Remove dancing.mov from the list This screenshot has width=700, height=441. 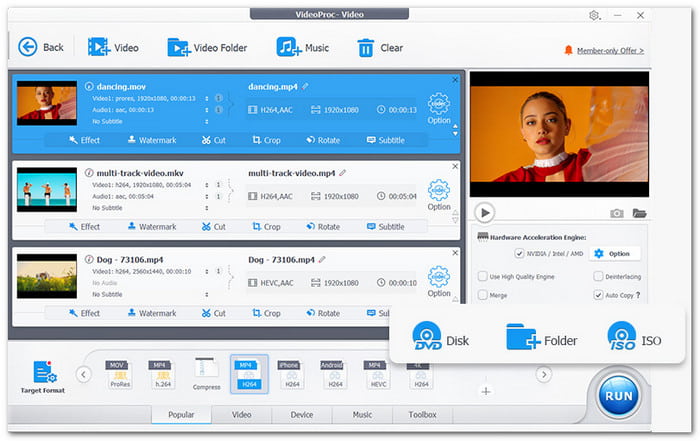pos(455,80)
